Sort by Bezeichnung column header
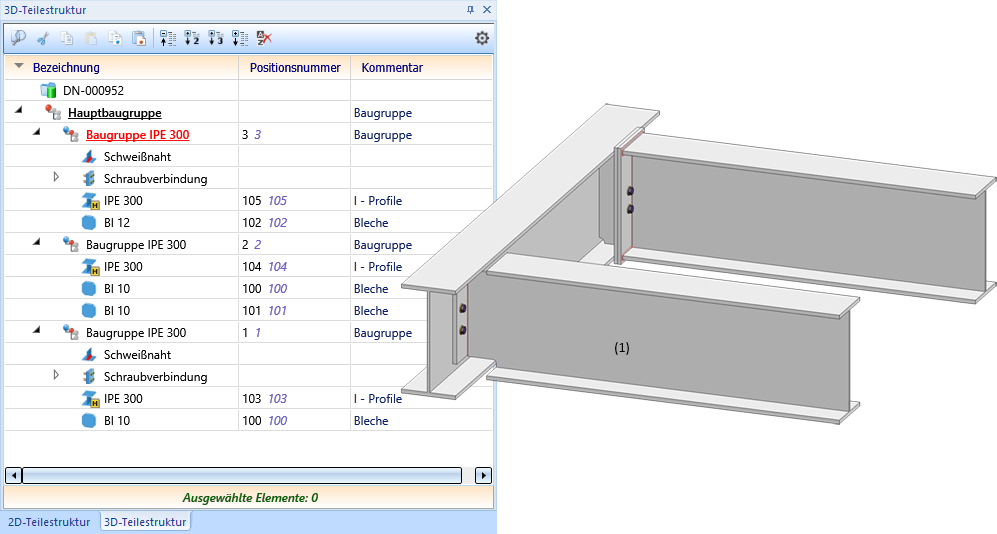 click(66, 67)
